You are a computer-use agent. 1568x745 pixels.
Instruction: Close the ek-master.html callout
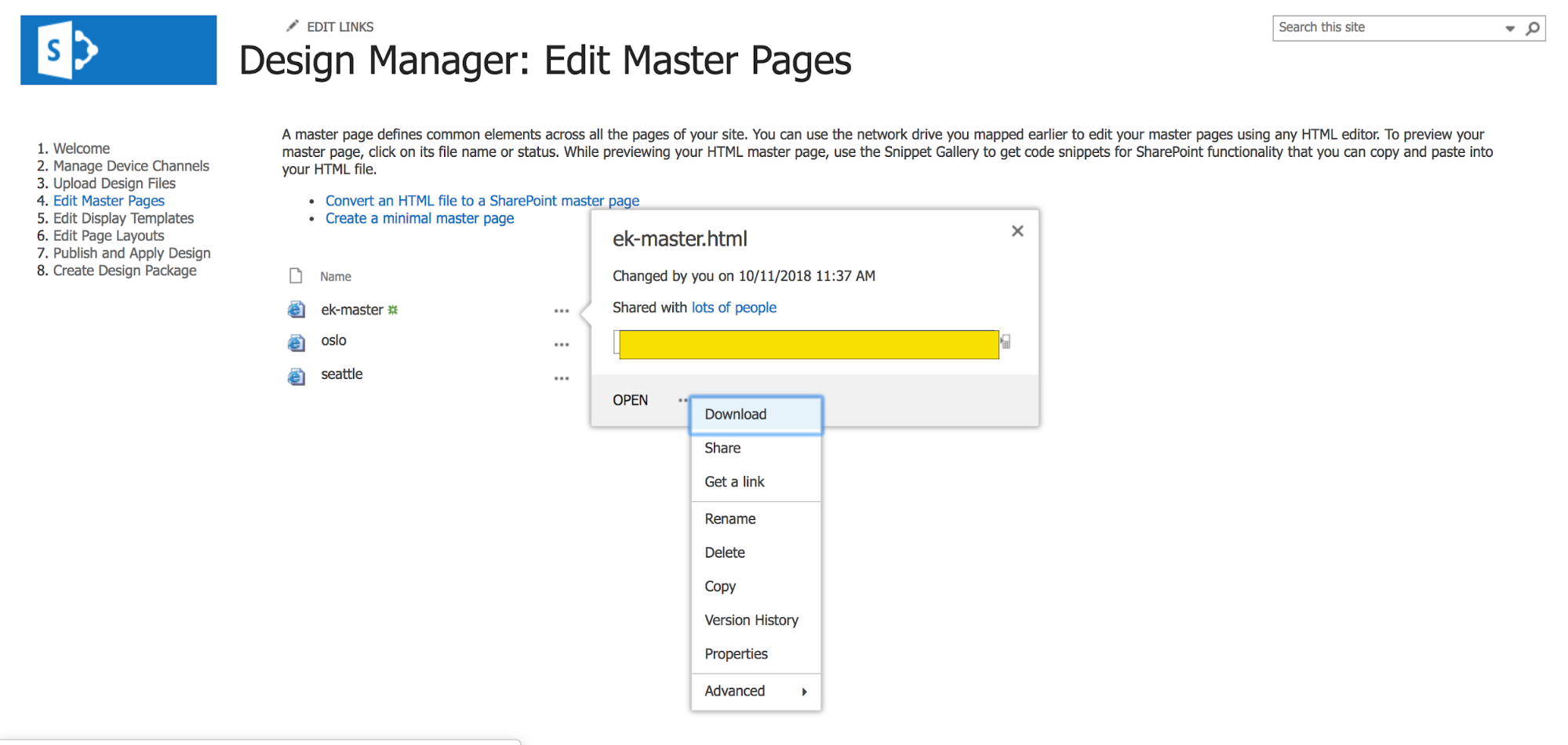click(1017, 231)
